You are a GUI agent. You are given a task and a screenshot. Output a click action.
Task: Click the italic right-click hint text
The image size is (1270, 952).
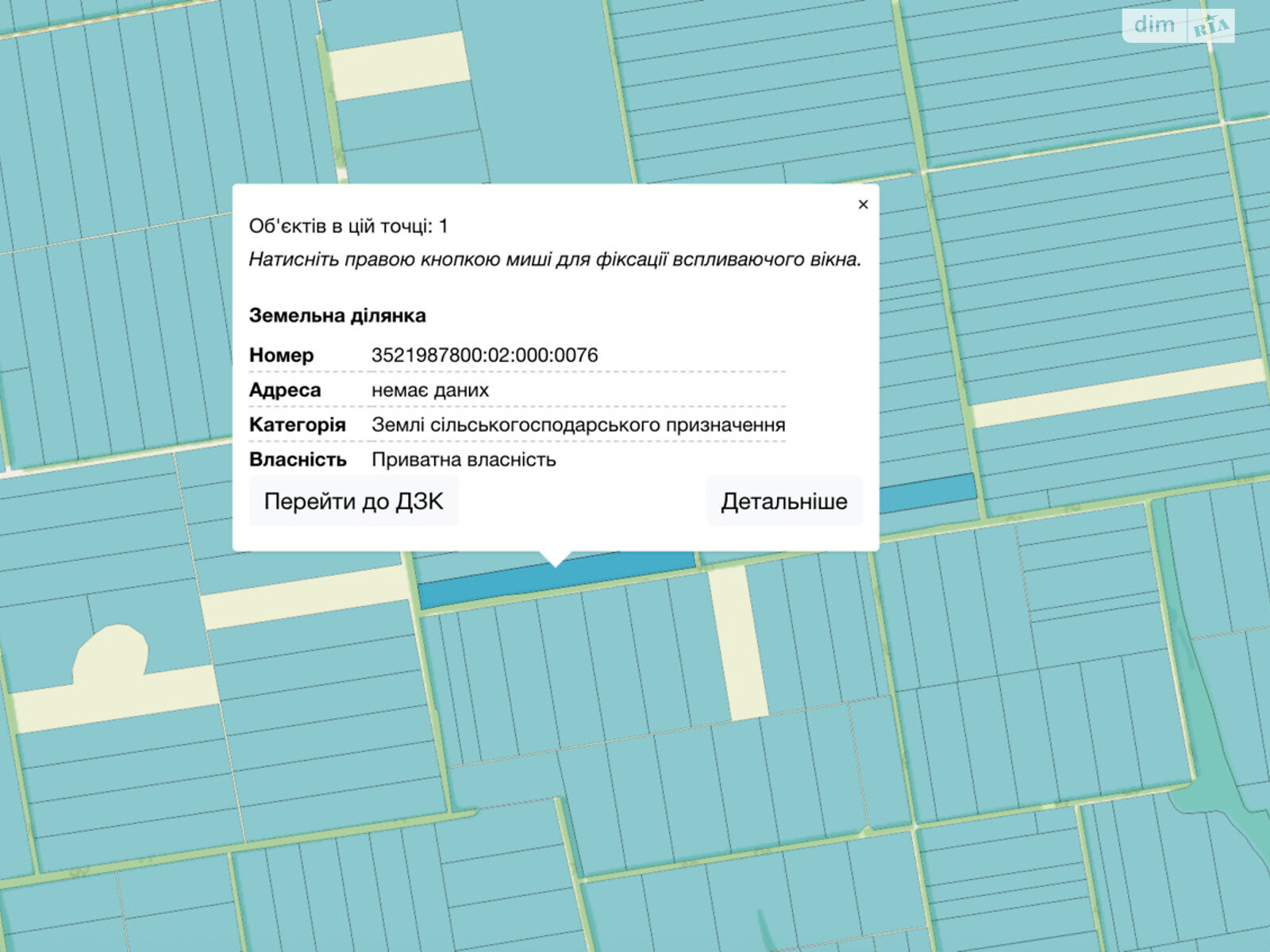pos(555,259)
